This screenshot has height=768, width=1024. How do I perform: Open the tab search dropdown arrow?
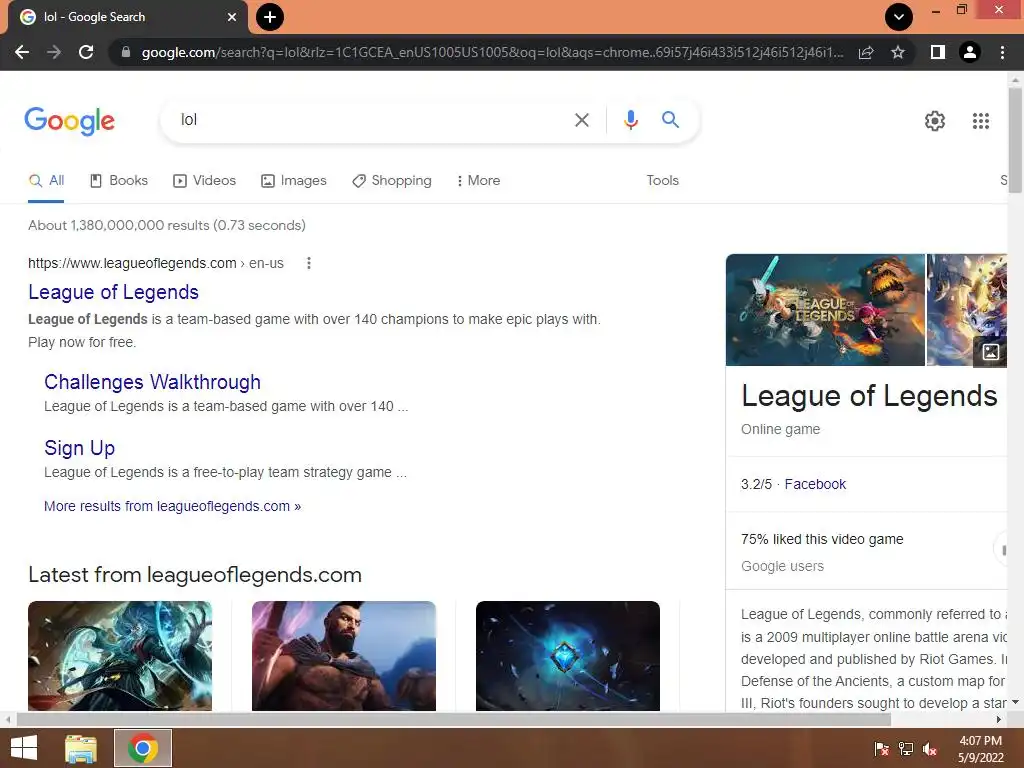click(x=899, y=17)
